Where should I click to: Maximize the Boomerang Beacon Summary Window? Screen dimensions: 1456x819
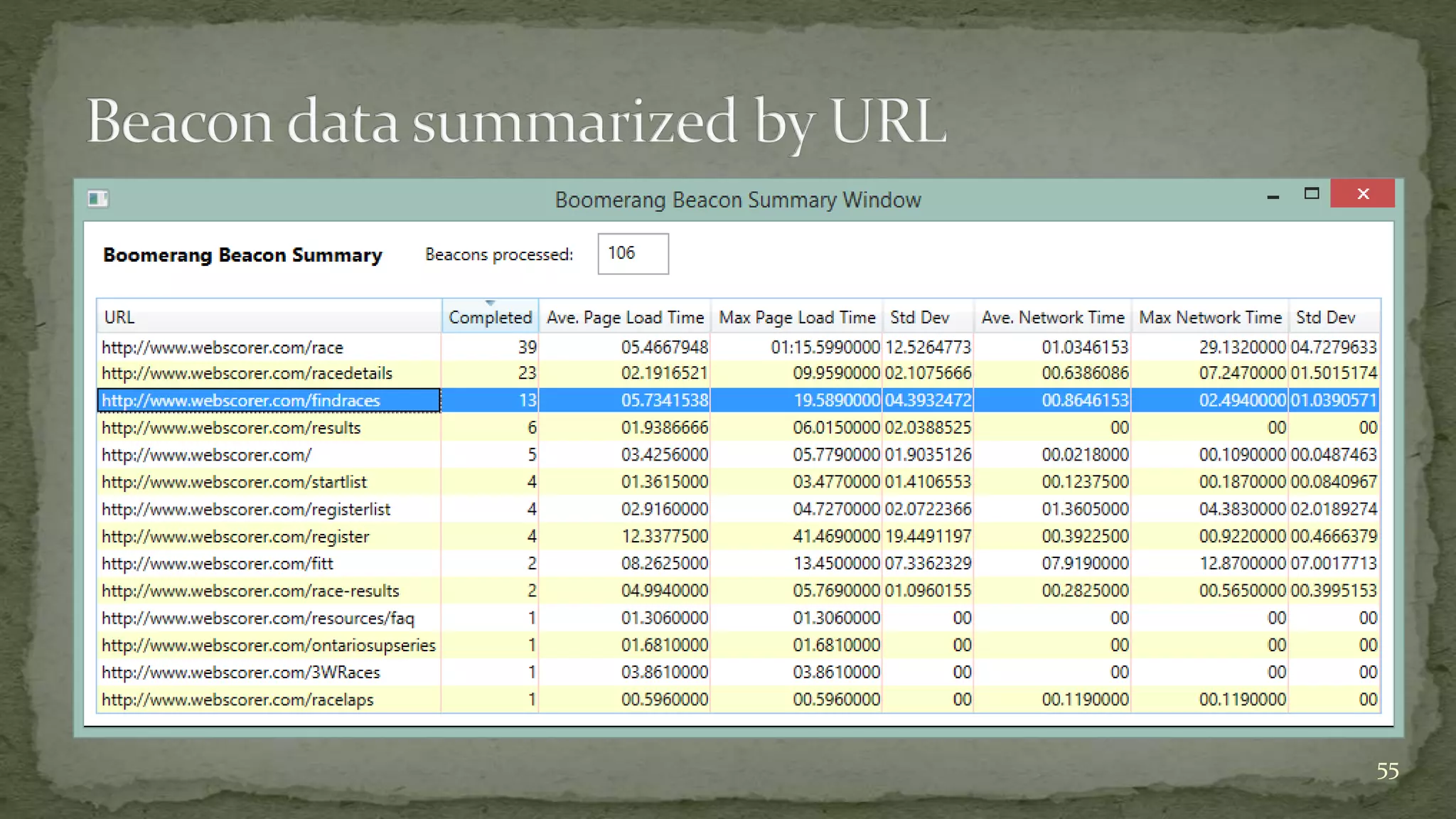1312,193
